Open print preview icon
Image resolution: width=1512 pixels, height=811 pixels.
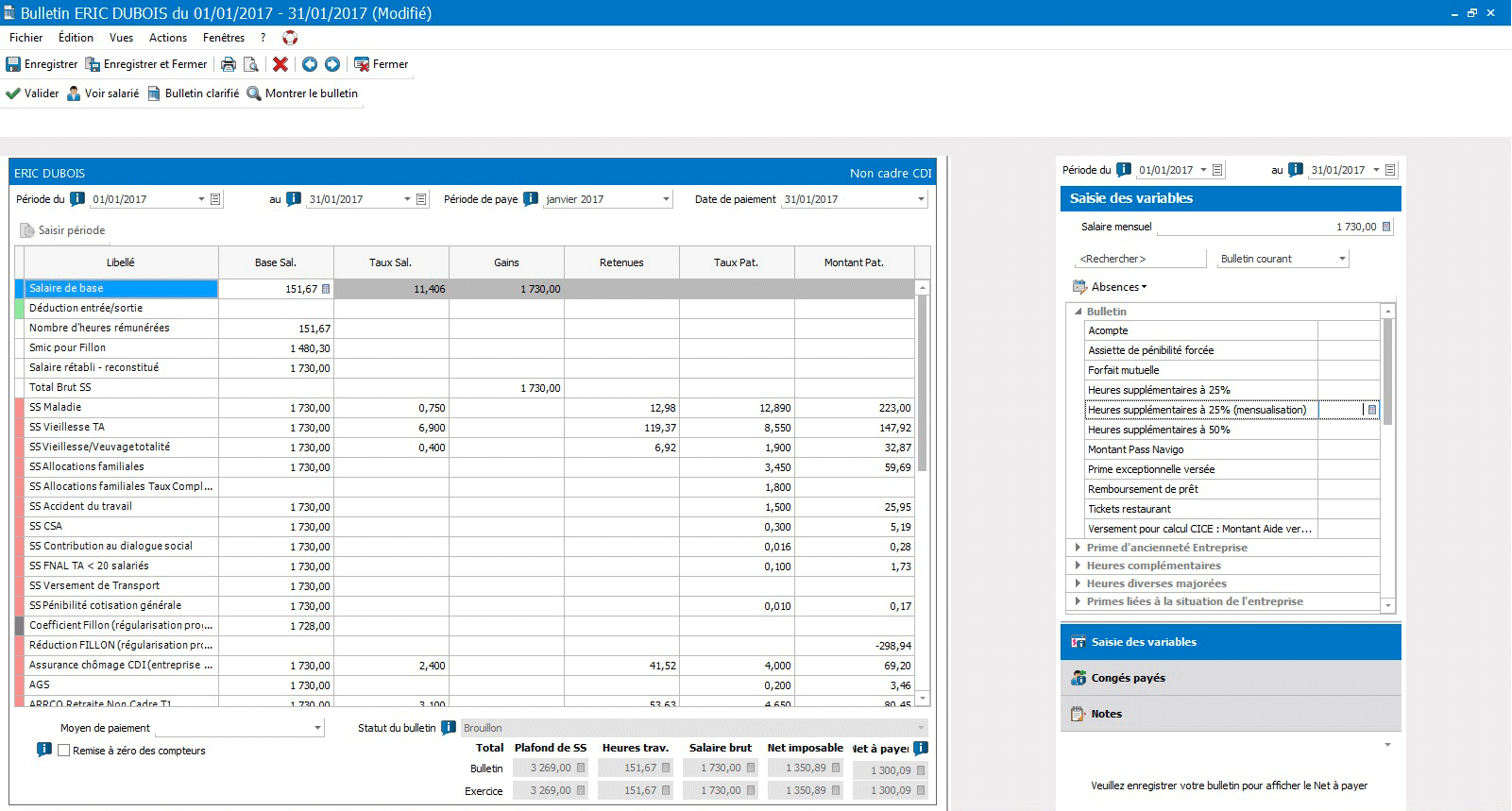pos(251,64)
